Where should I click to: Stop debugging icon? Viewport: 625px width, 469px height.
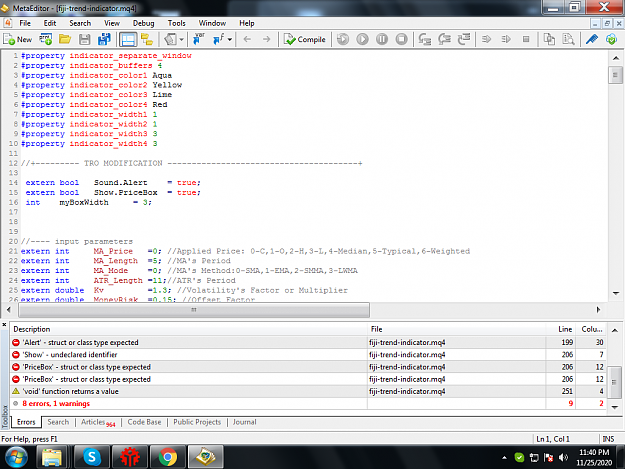coord(401,39)
